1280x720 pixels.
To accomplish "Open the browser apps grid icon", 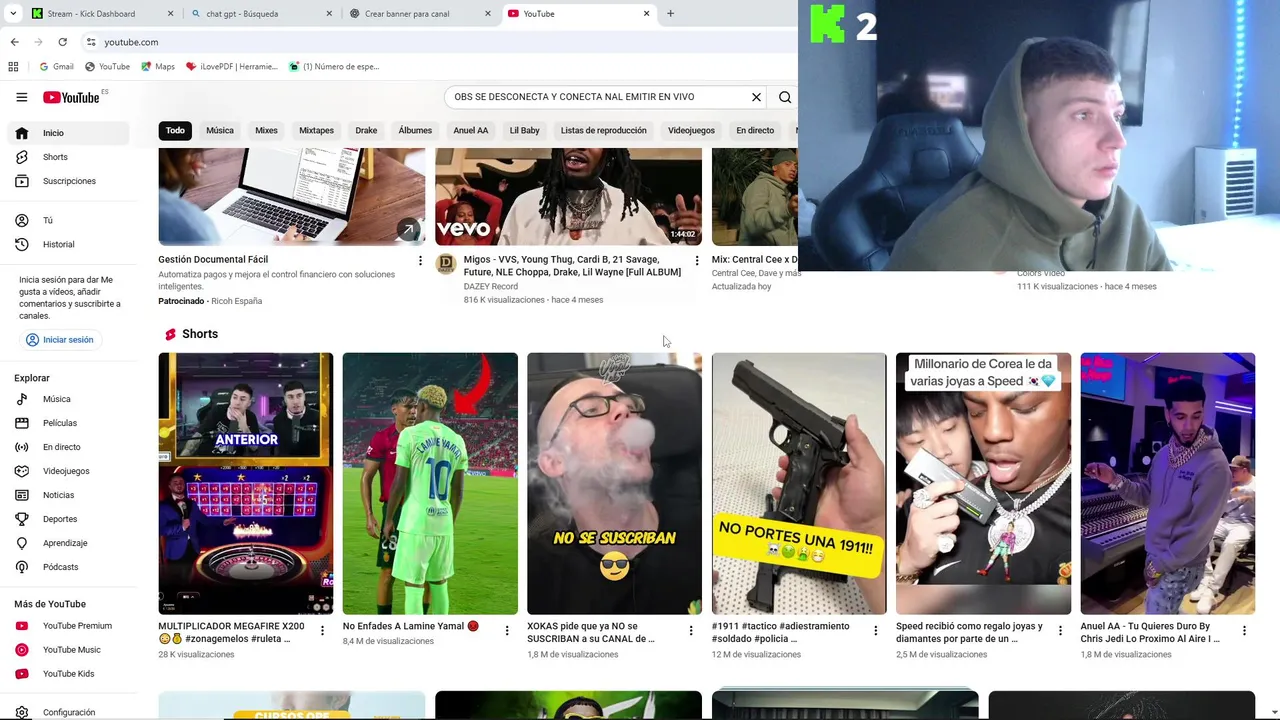I will 13,67.
